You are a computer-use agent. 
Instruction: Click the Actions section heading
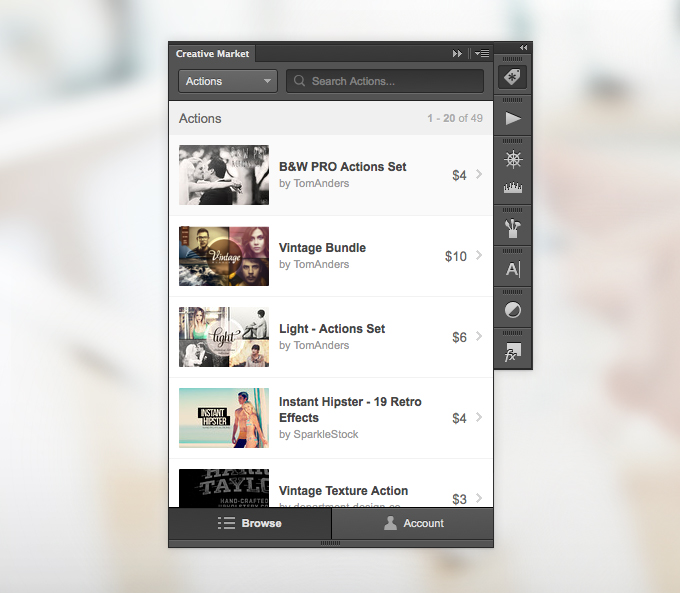(200, 118)
